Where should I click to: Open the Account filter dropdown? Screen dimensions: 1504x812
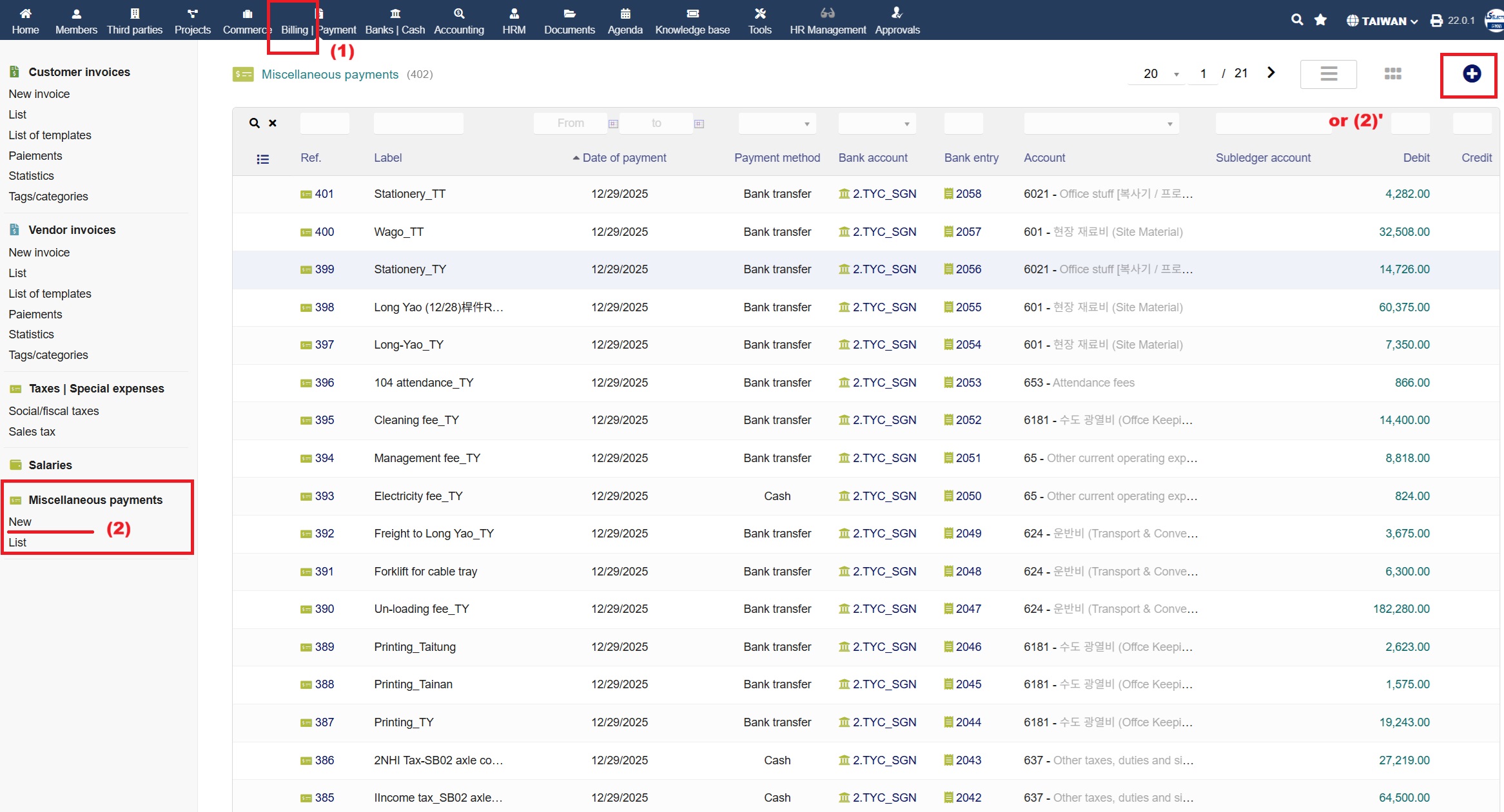click(1100, 124)
